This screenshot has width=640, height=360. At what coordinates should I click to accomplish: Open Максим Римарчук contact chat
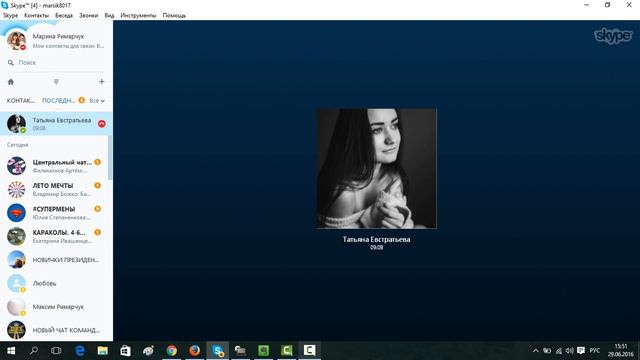coord(54,307)
